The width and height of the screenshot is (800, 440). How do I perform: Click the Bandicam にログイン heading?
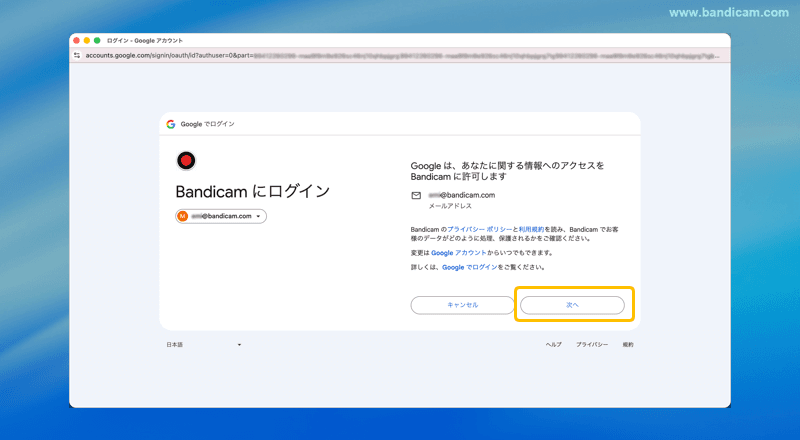[x=253, y=191]
